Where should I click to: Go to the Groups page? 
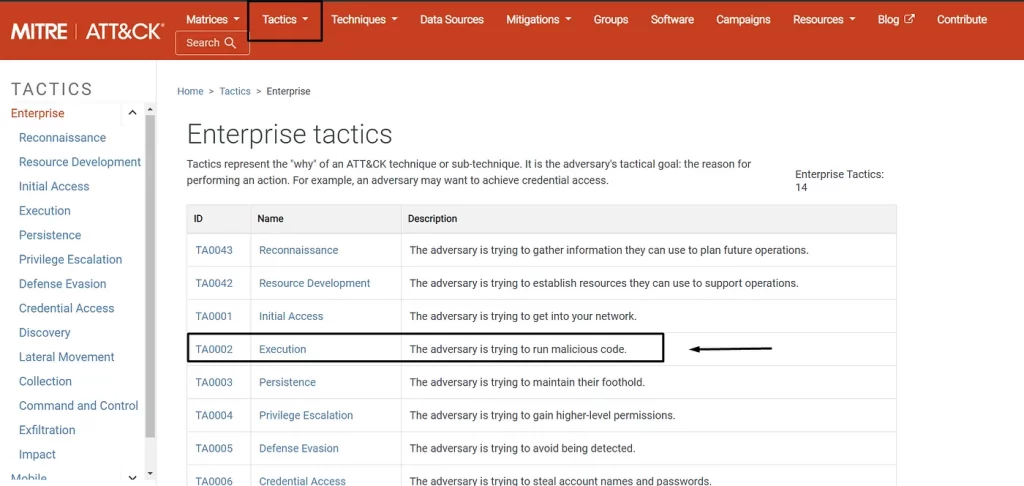click(x=611, y=20)
